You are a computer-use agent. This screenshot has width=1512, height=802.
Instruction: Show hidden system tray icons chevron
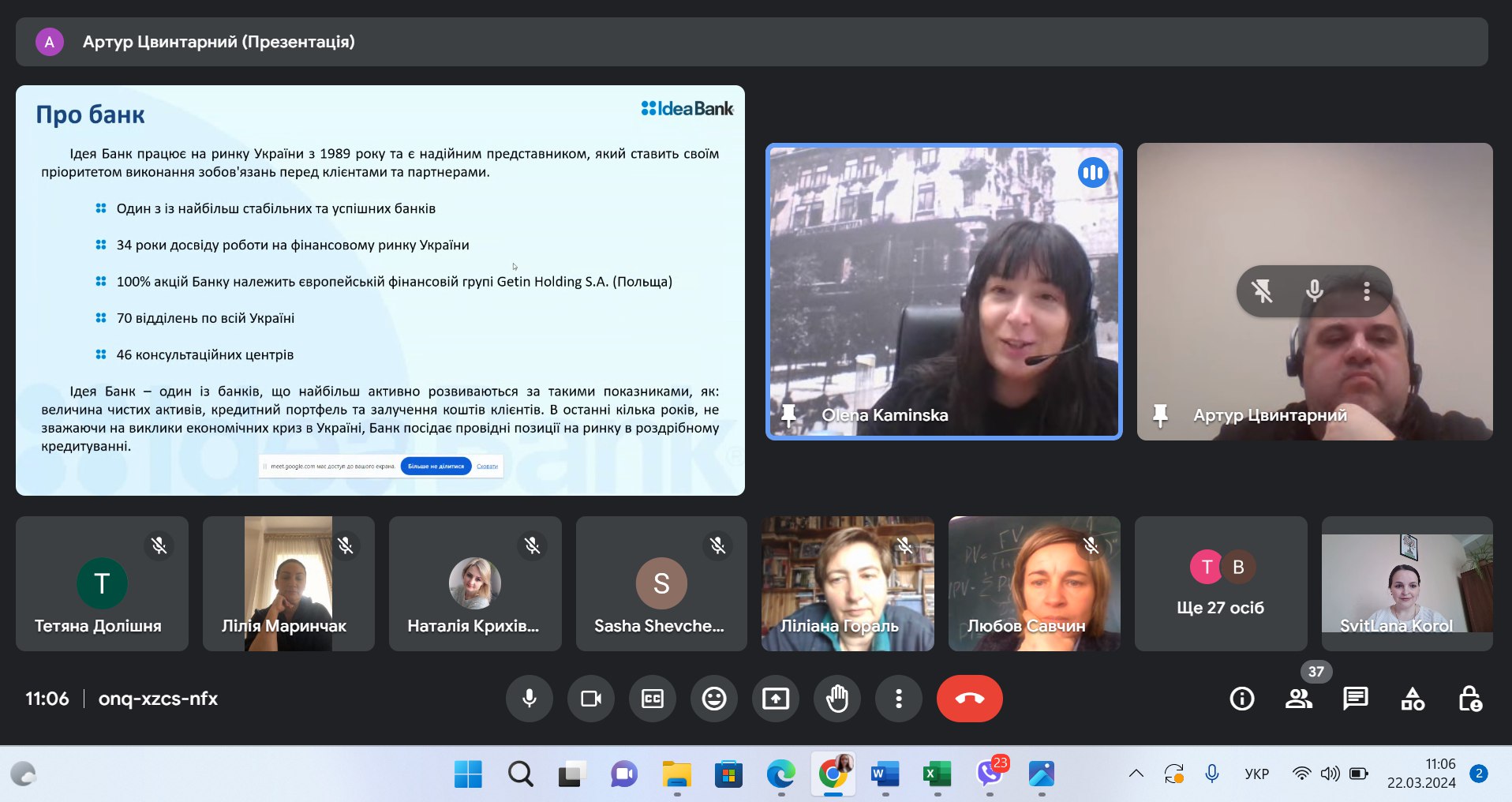(x=1136, y=774)
